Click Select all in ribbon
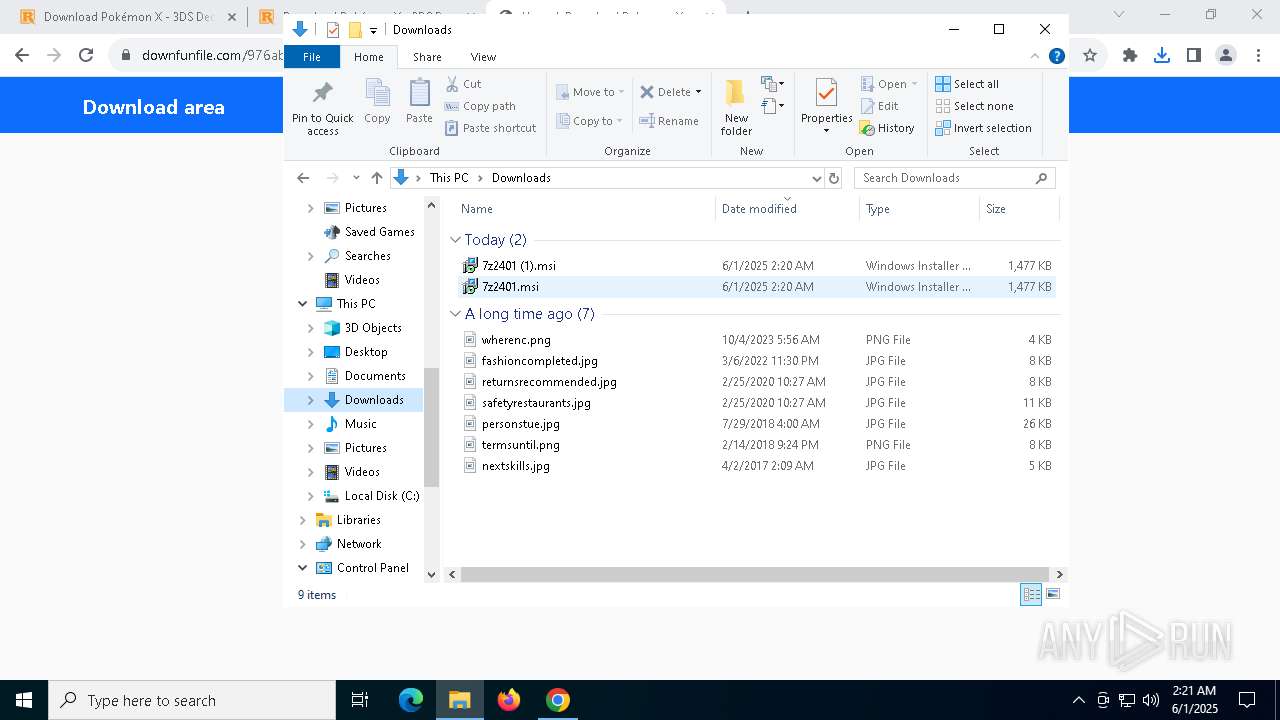The height and width of the screenshot is (720, 1280). point(967,84)
